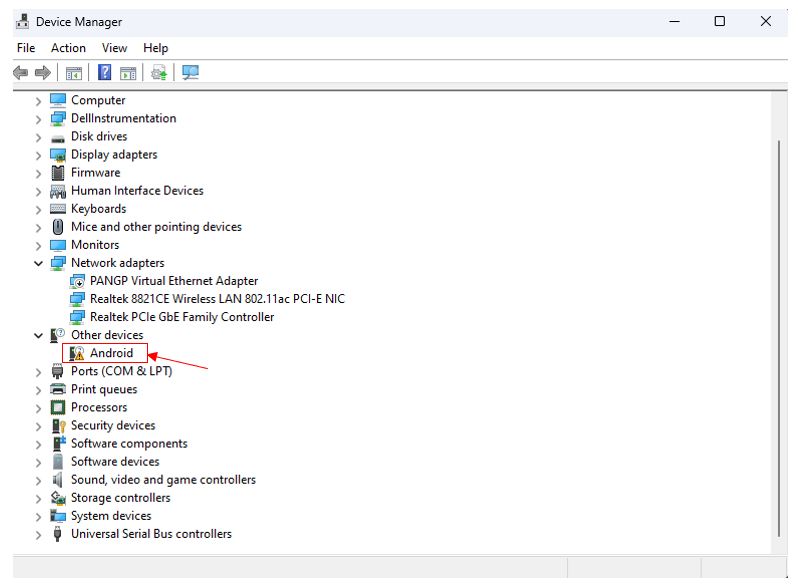Select the Firmware label

pyautogui.click(x=96, y=173)
